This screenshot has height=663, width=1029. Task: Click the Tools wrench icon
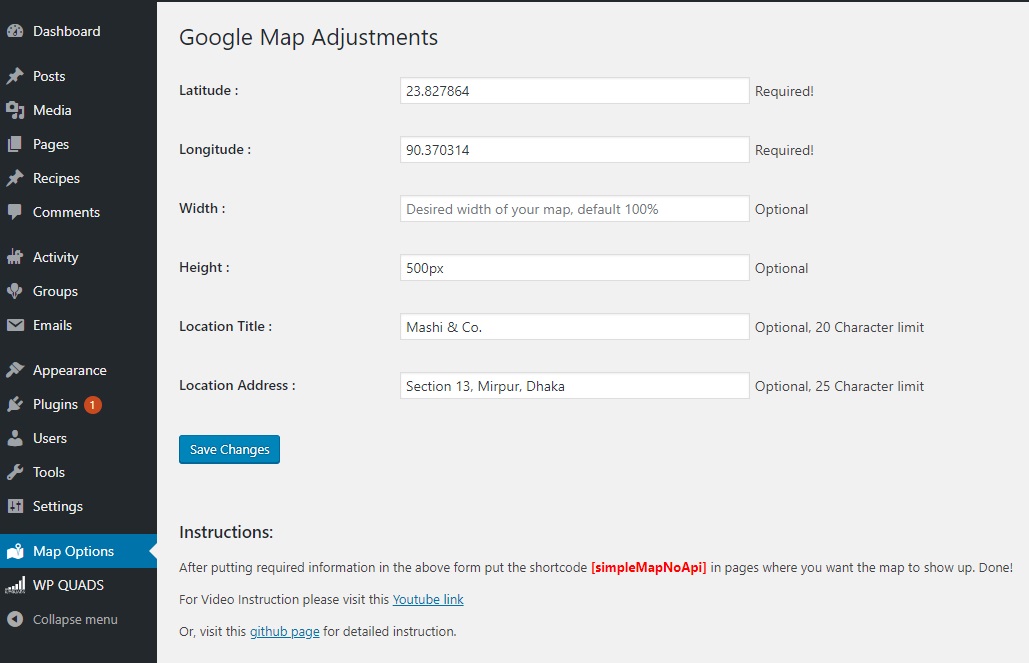click(15, 472)
